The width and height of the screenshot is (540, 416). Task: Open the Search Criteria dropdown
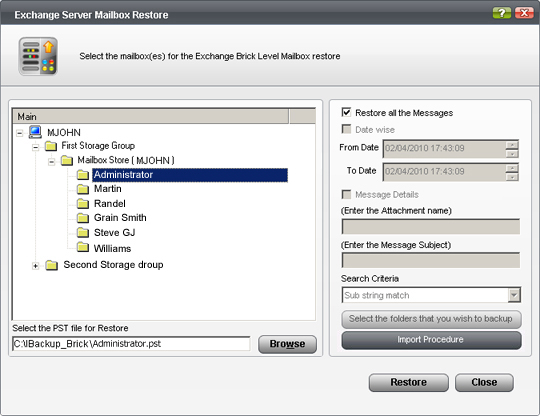pyautogui.click(x=514, y=295)
